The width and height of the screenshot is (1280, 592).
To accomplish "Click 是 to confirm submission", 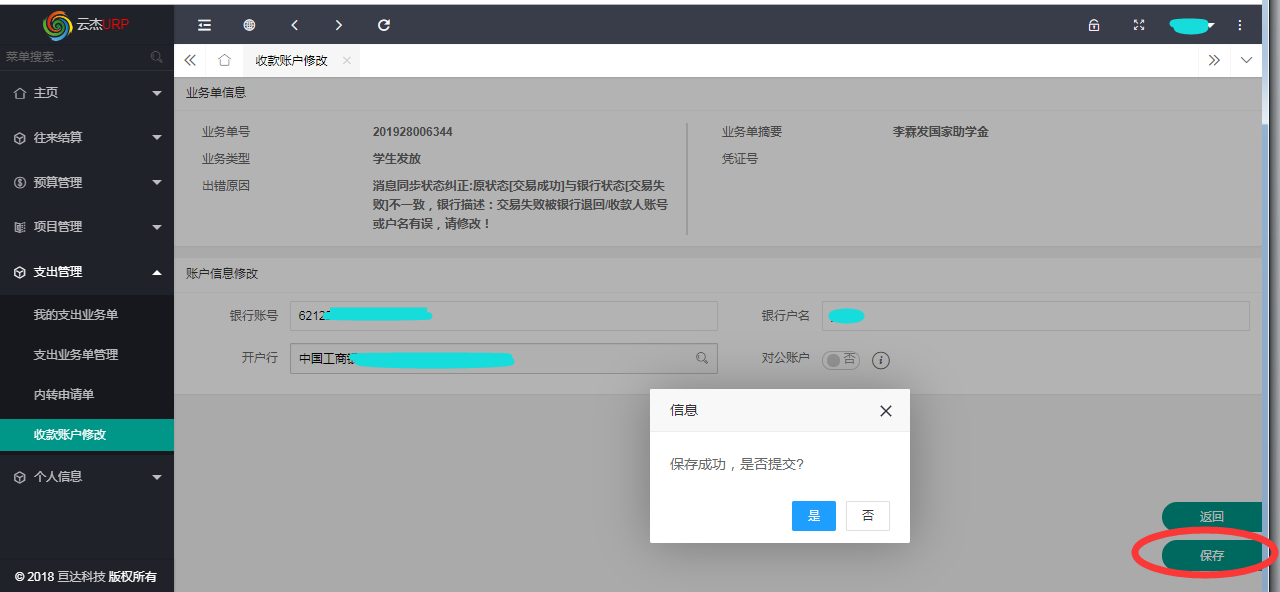I will click(x=813, y=516).
